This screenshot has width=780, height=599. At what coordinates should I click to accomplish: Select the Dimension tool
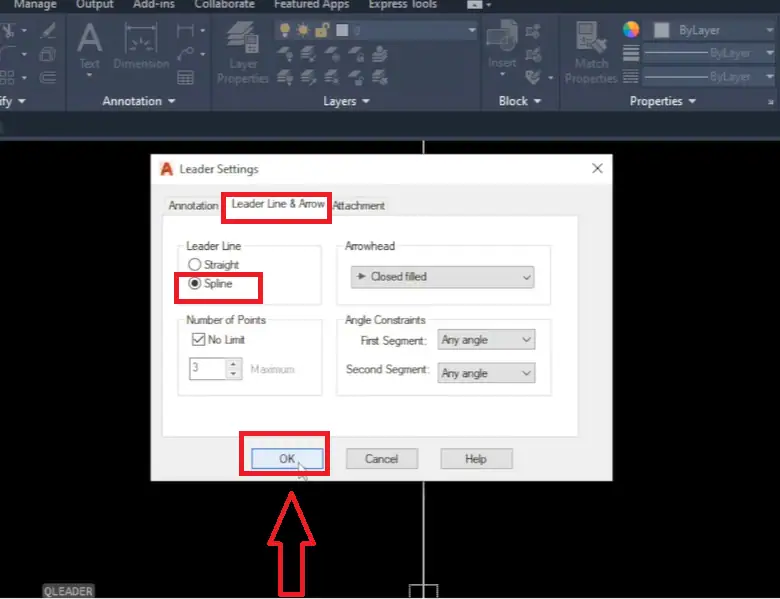coord(141,45)
